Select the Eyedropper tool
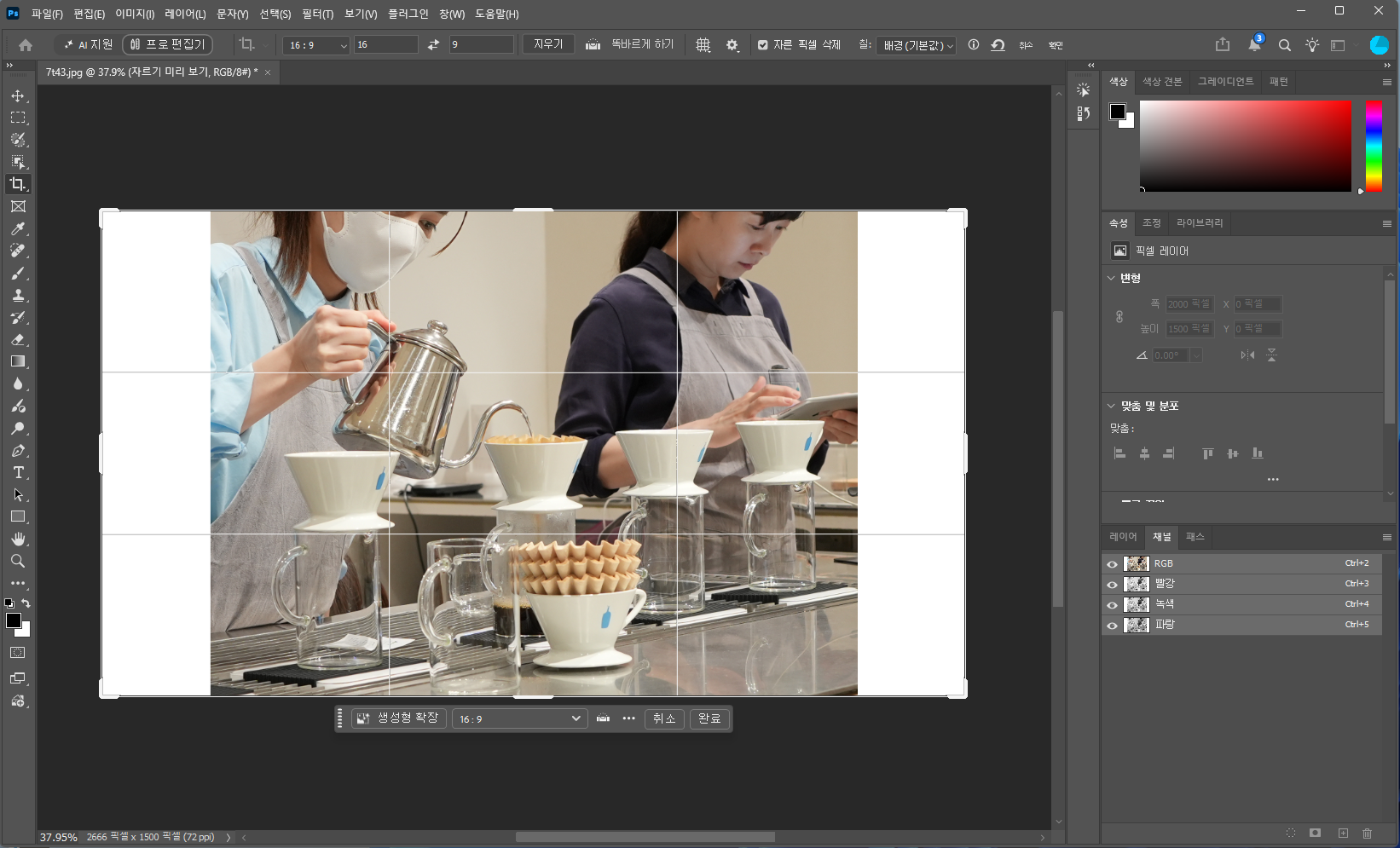 (x=18, y=228)
